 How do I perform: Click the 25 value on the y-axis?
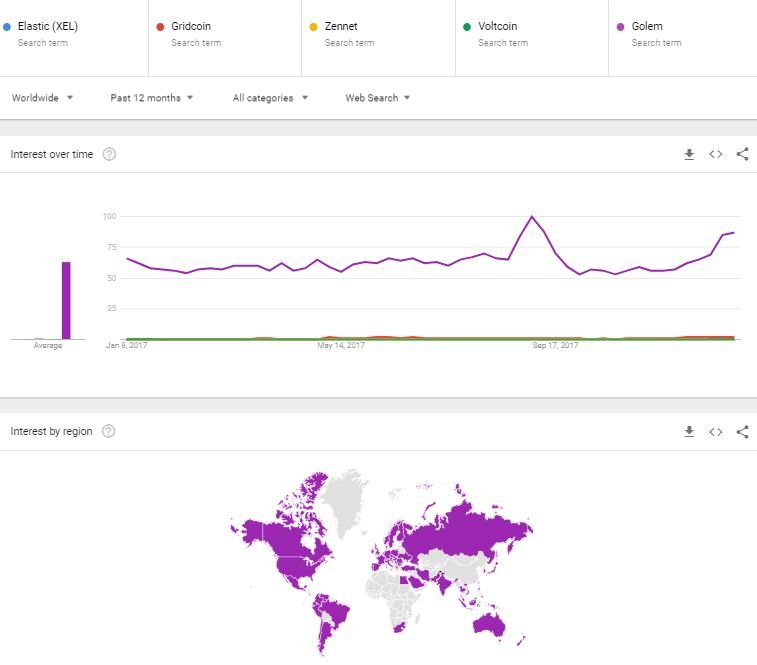click(x=112, y=308)
